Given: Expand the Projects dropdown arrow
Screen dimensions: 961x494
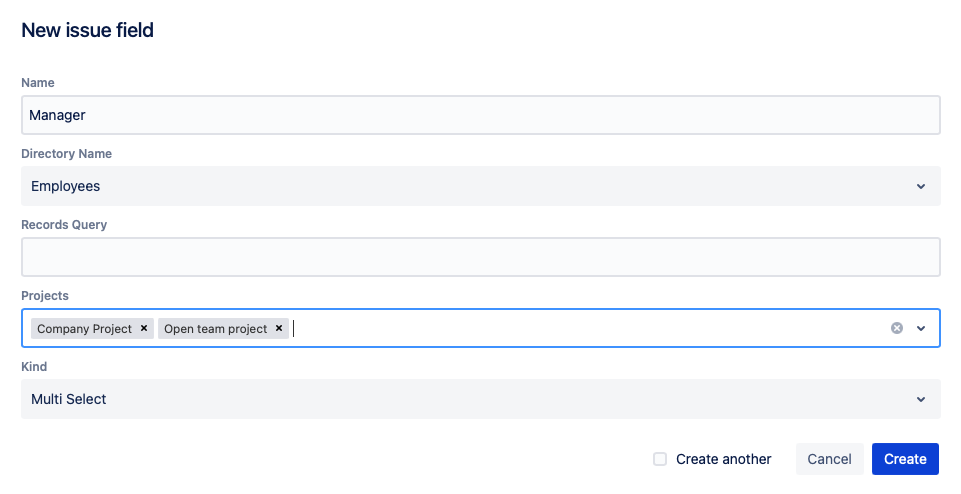Looking at the screenshot, I should [x=921, y=328].
